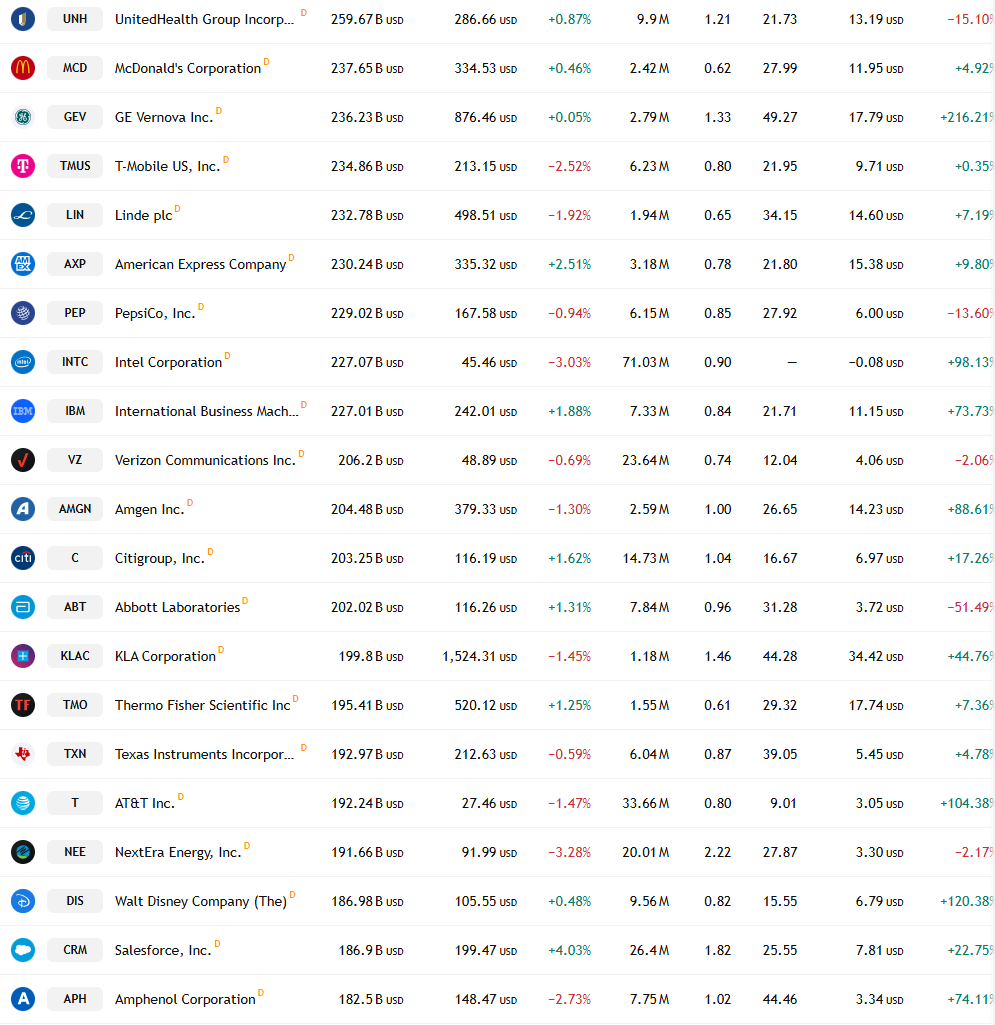Viewport: 995px width, 1025px height.
Task: Click the UnitedHealth Group logo icon
Action: click(23, 19)
